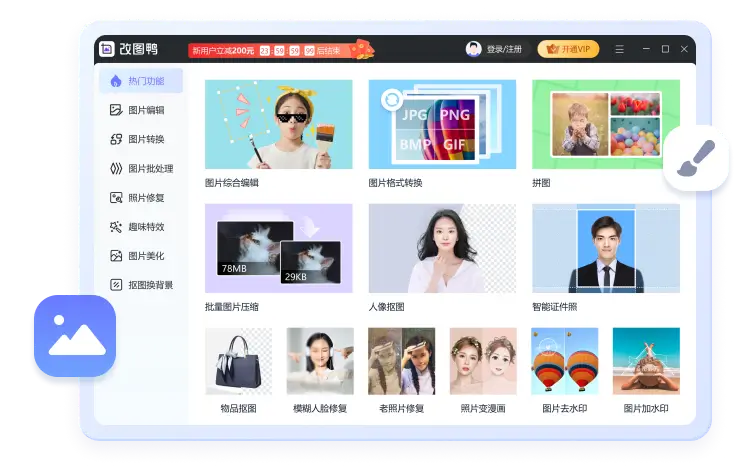Click the 新用户立减200元 promotion banner
756x469 pixels.
pyautogui.click(x=281, y=50)
